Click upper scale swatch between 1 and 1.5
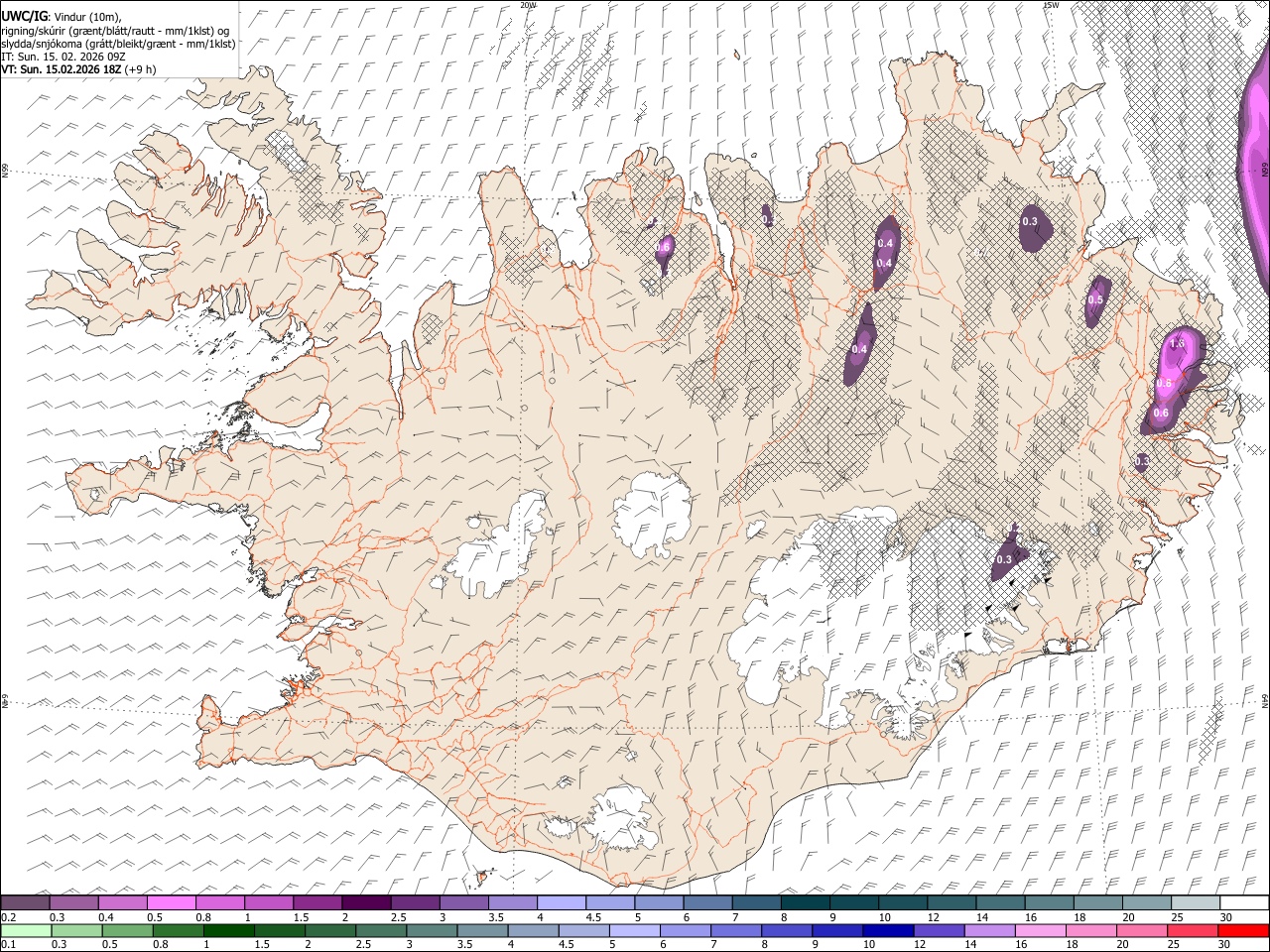The height and width of the screenshot is (952, 1270). click(x=268, y=902)
